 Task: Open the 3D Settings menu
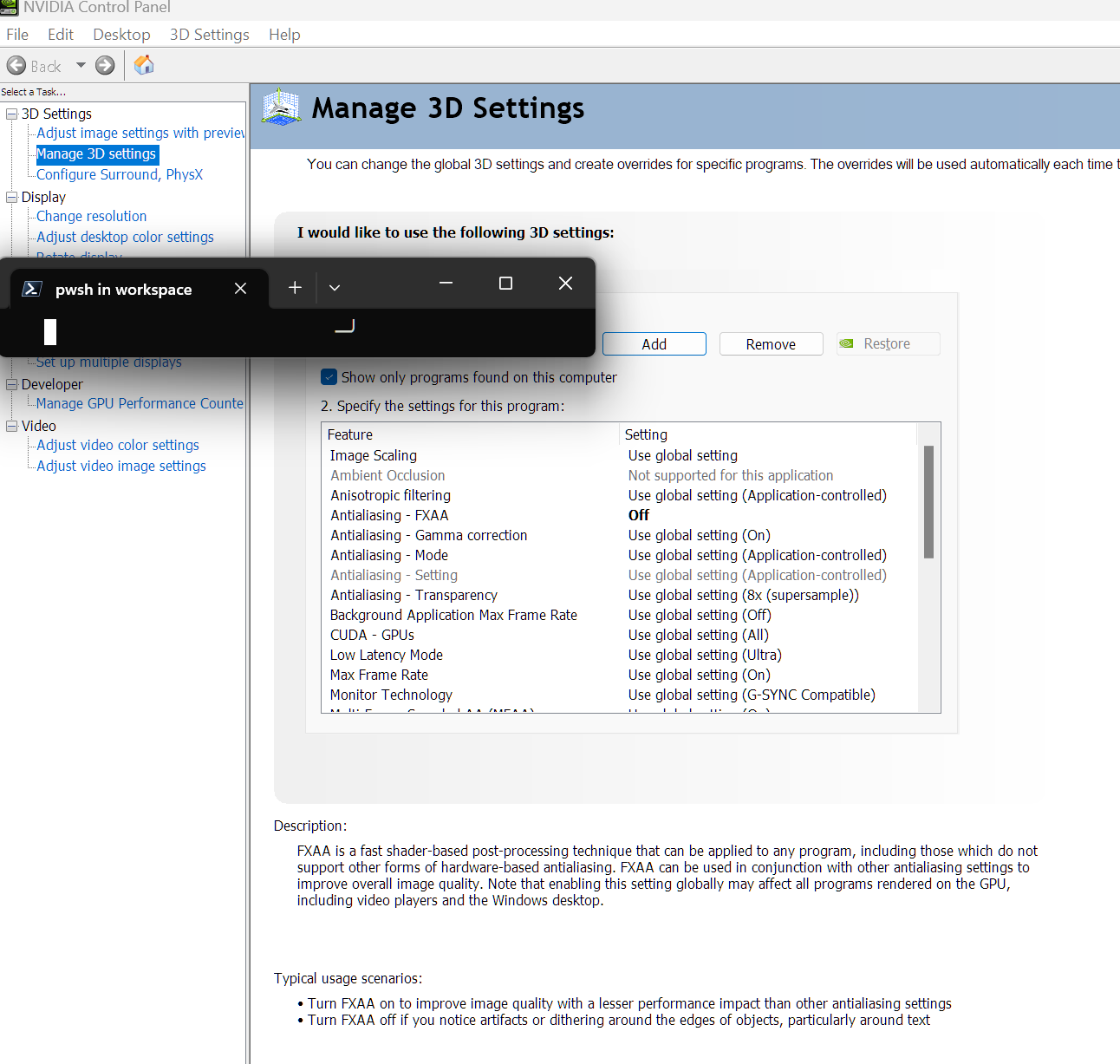(210, 35)
